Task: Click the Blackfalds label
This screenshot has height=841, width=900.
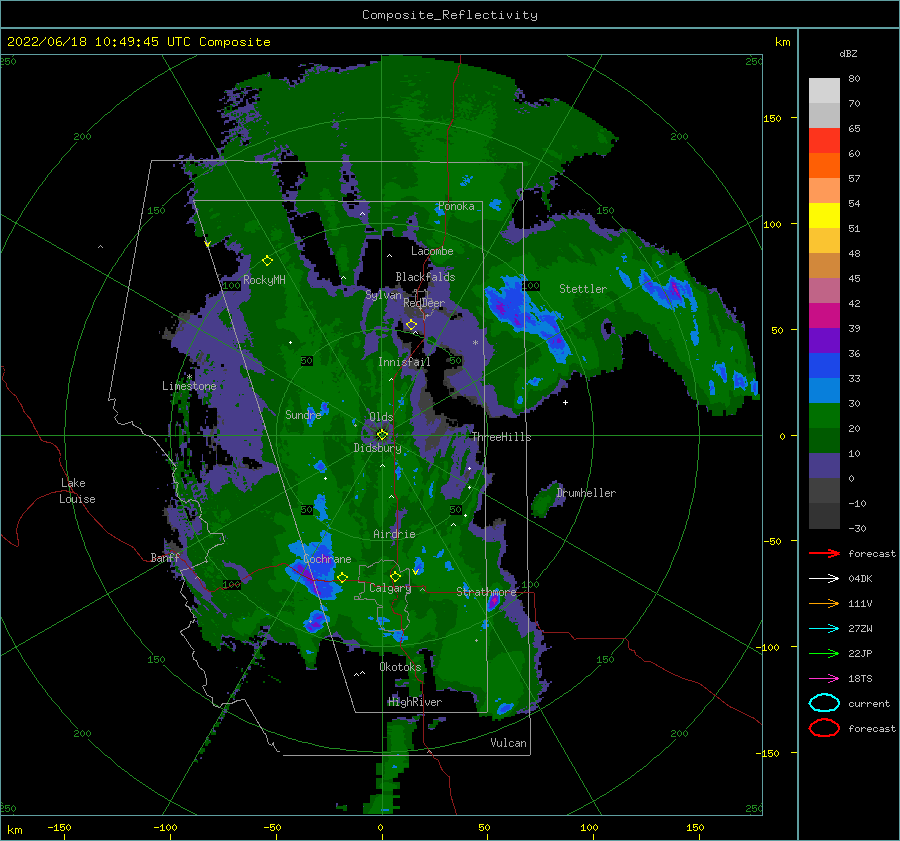Action: pos(425,277)
